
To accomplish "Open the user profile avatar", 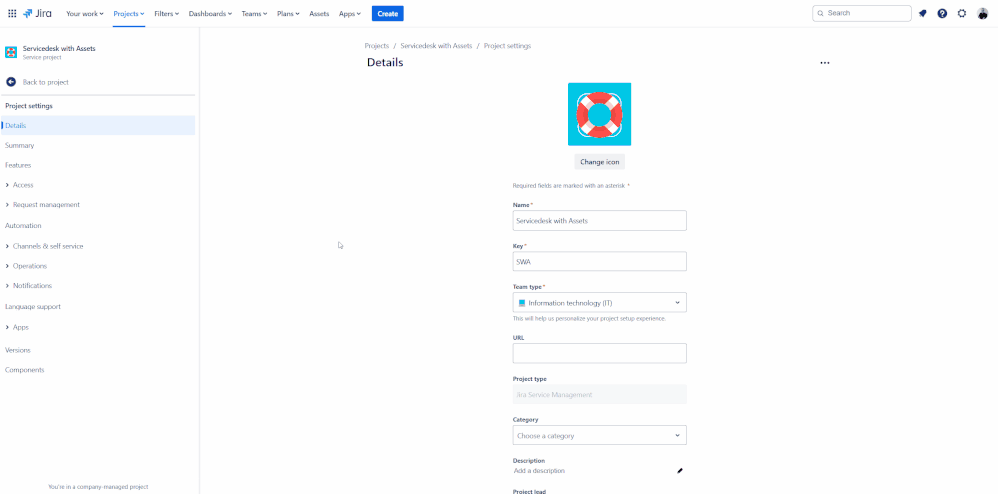I will (x=983, y=13).
